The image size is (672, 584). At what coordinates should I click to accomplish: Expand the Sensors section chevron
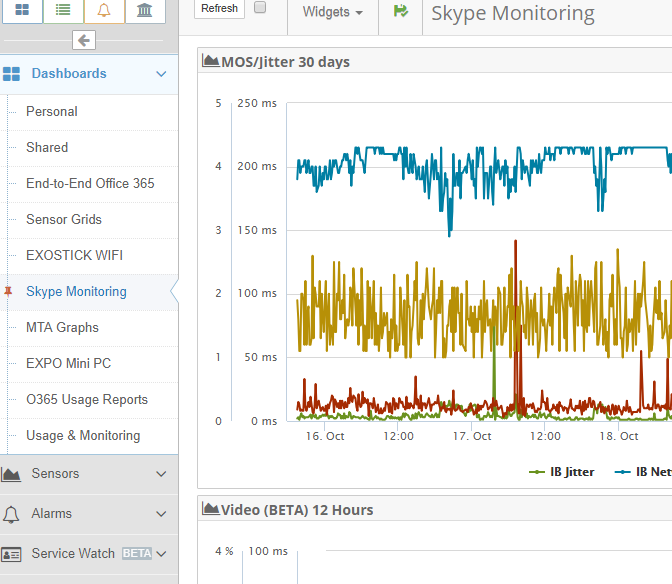(161, 474)
